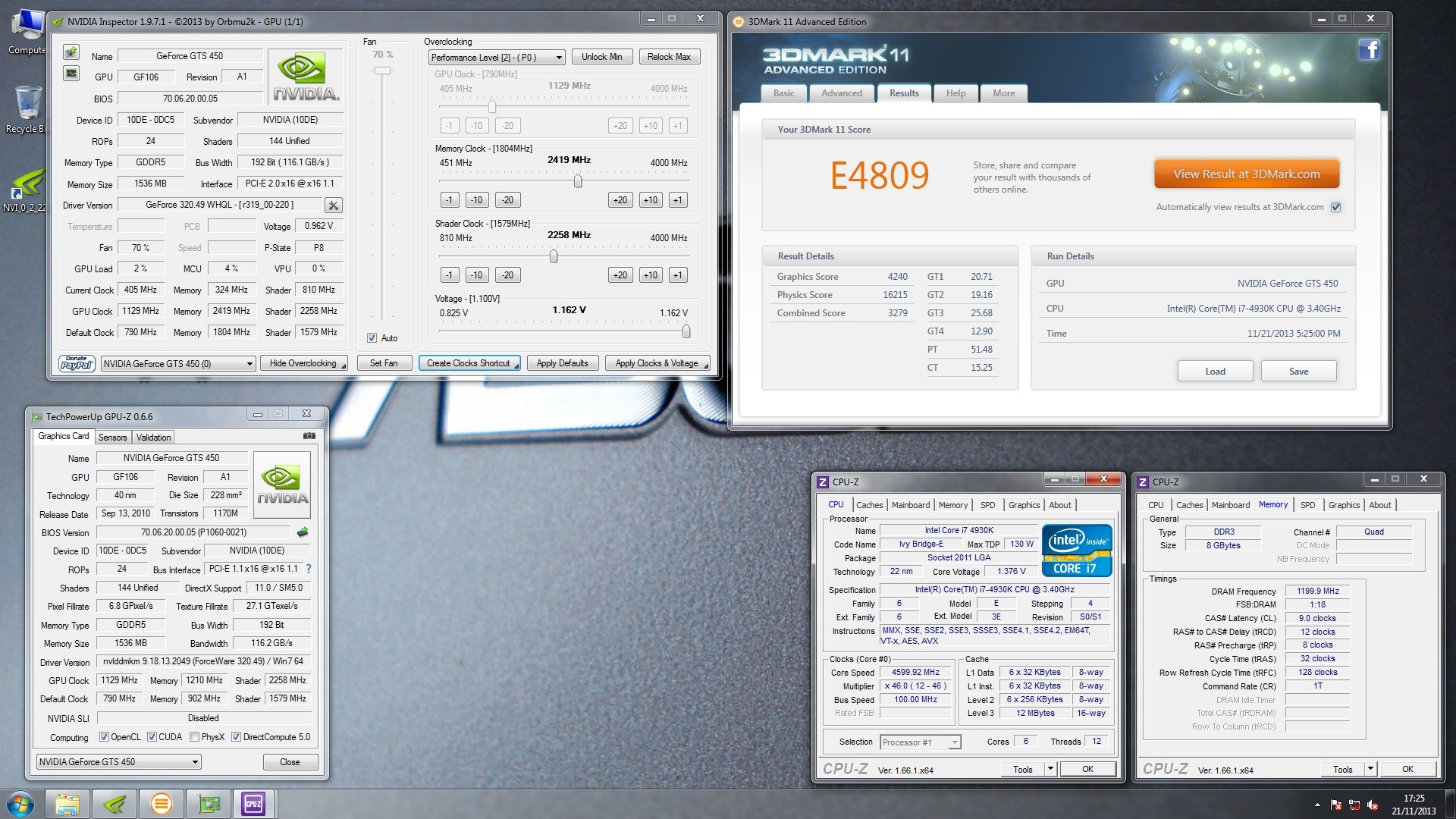Click Shader Clock -10 step button
The height and width of the screenshot is (819, 1456).
pyautogui.click(x=476, y=275)
